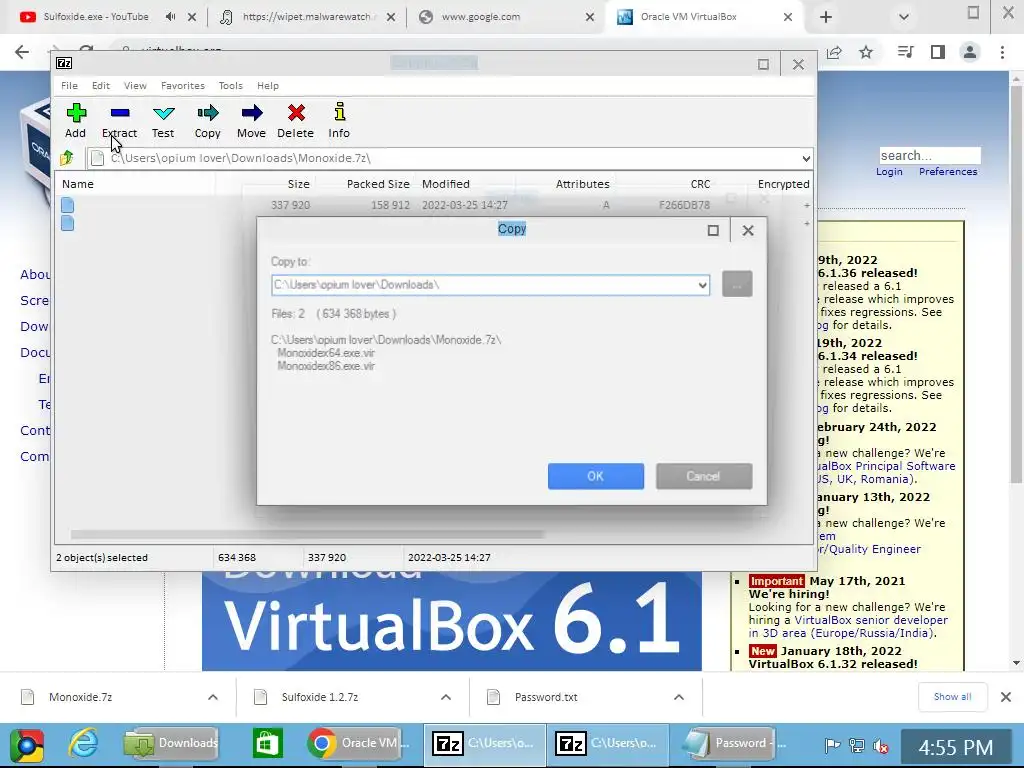Open the Preferences link

coord(948,171)
